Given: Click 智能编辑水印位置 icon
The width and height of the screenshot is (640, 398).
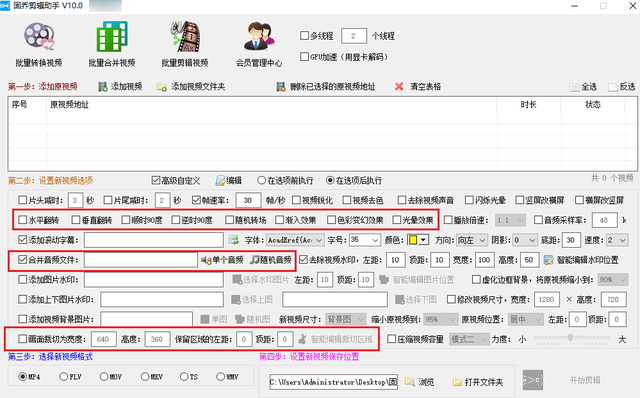Looking at the screenshot, I should pos(549,260).
